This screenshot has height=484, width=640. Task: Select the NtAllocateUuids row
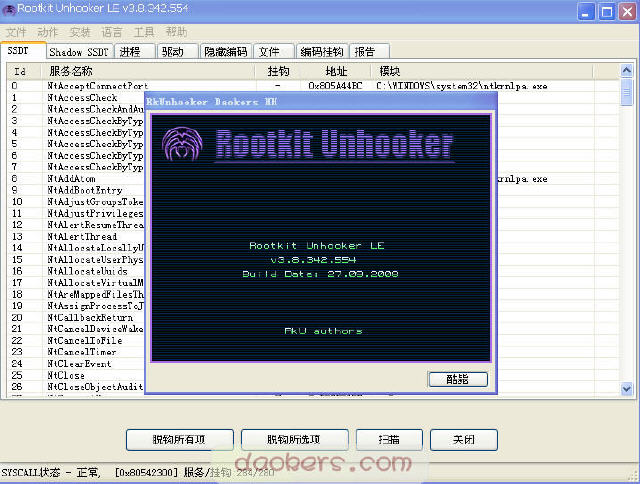click(x=76, y=271)
